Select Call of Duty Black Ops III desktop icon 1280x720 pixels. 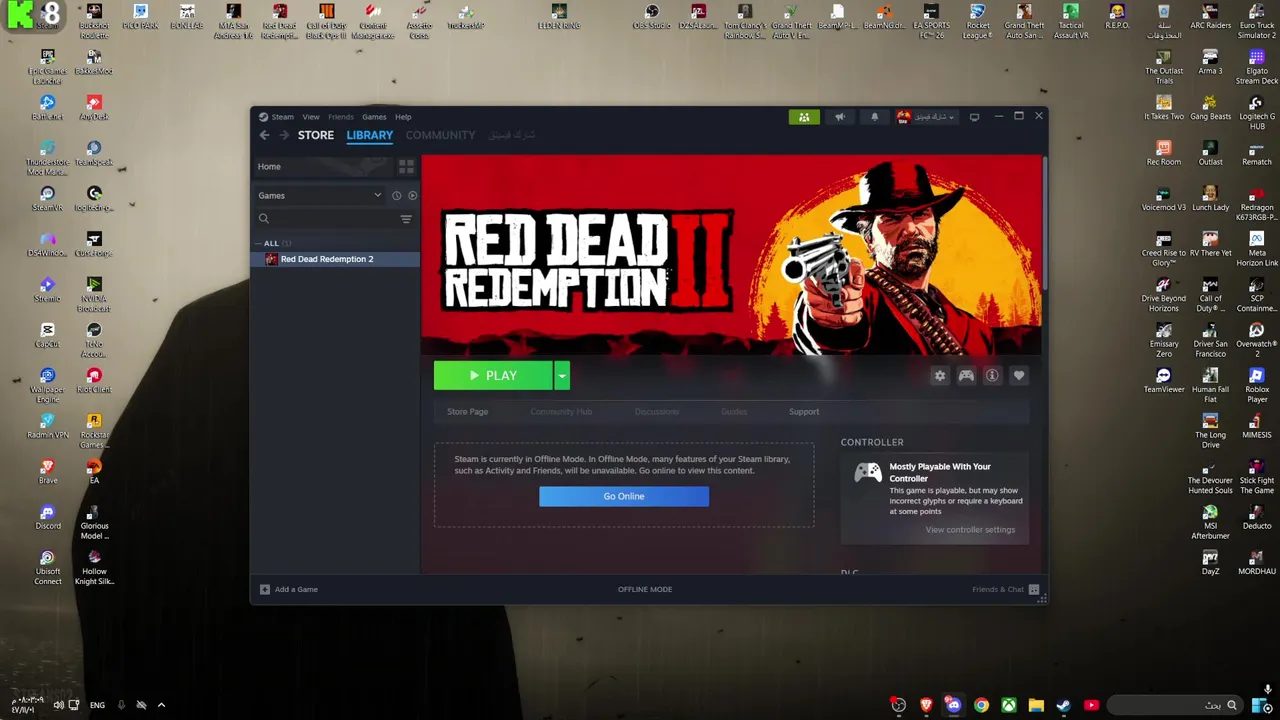click(326, 22)
